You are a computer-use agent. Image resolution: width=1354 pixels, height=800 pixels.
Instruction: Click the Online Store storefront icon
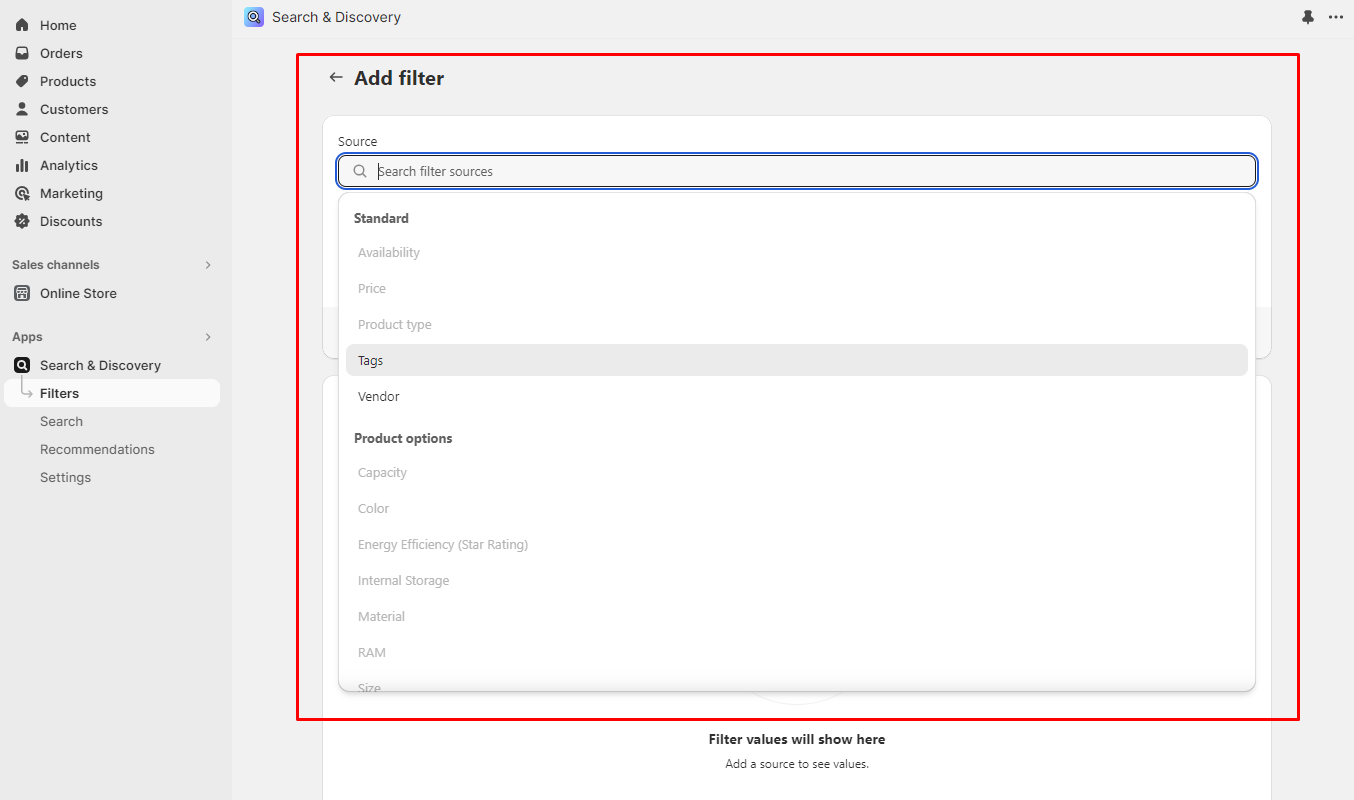(x=22, y=293)
